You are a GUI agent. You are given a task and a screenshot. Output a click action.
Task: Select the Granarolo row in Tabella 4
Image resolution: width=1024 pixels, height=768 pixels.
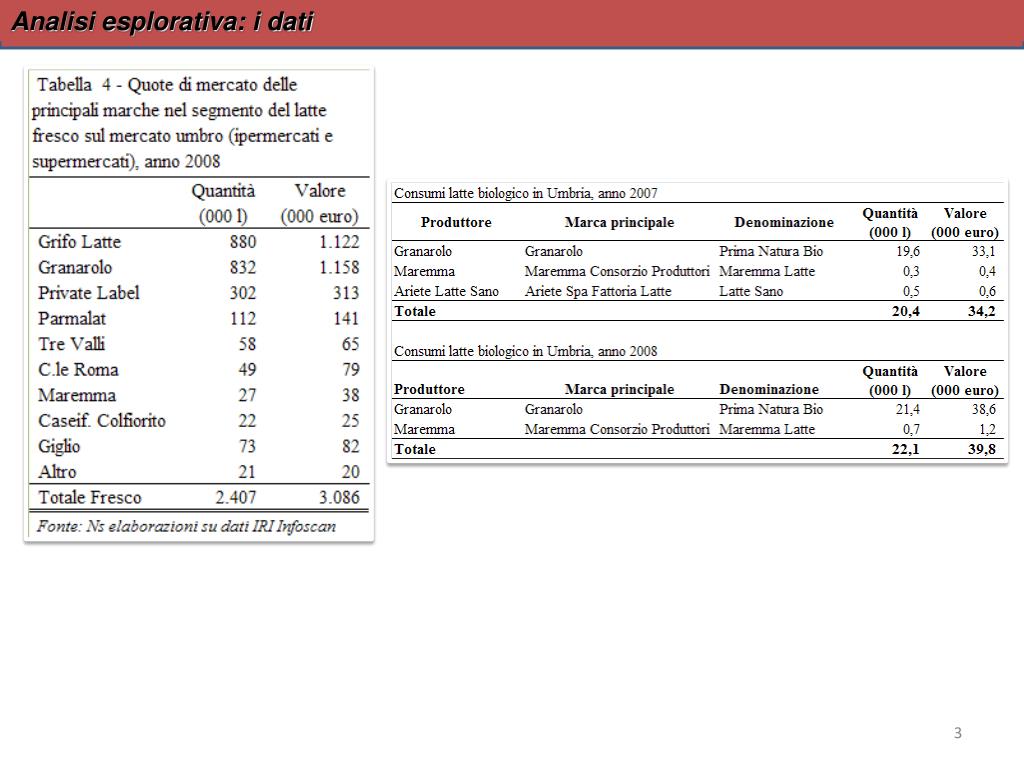pyautogui.click(x=199, y=267)
